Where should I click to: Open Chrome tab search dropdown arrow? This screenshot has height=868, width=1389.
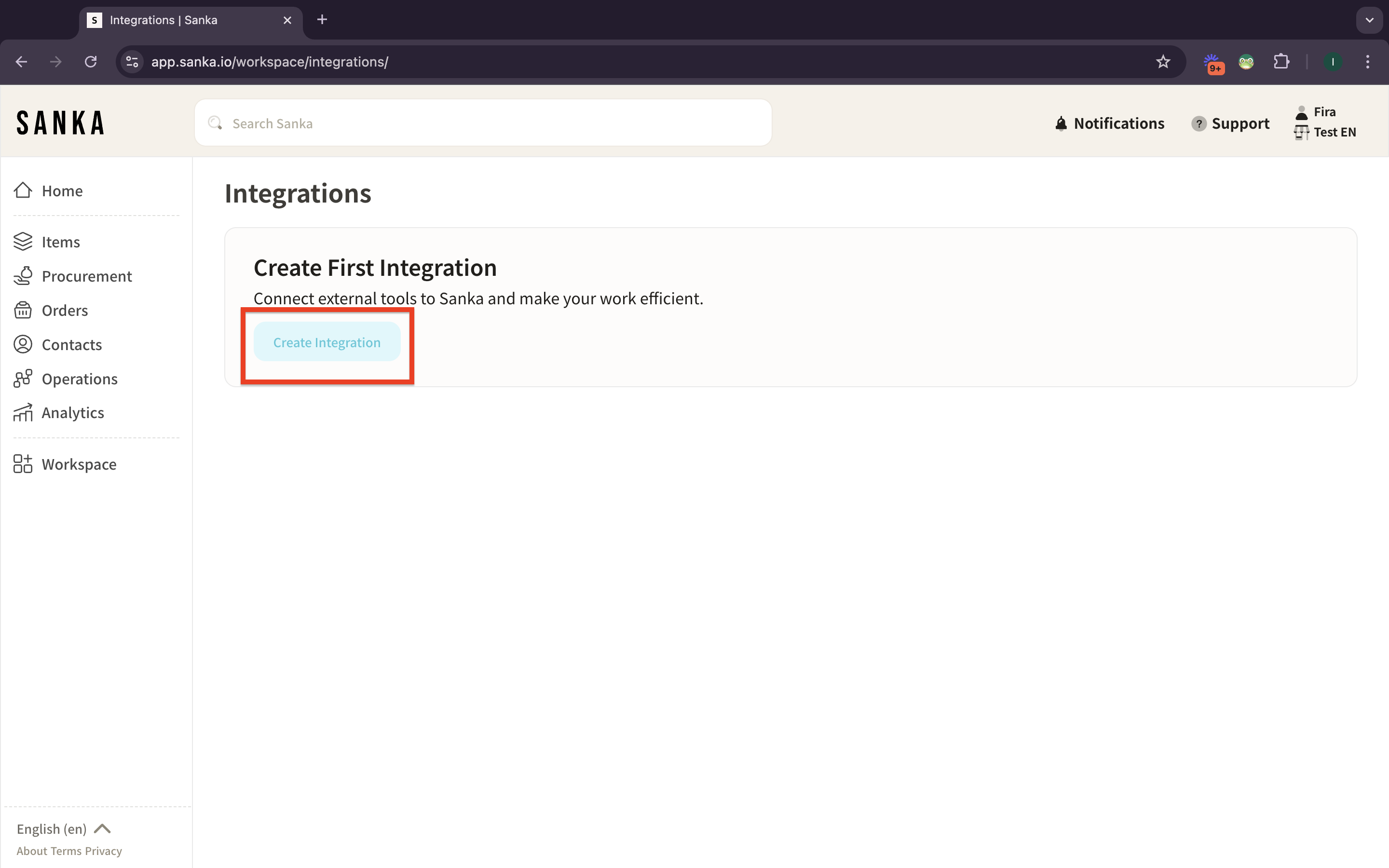(x=1370, y=20)
